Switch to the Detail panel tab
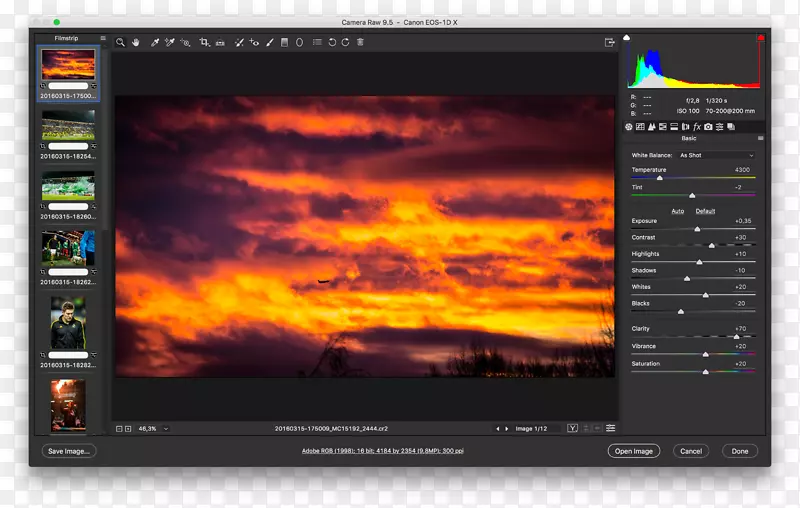 [652, 126]
